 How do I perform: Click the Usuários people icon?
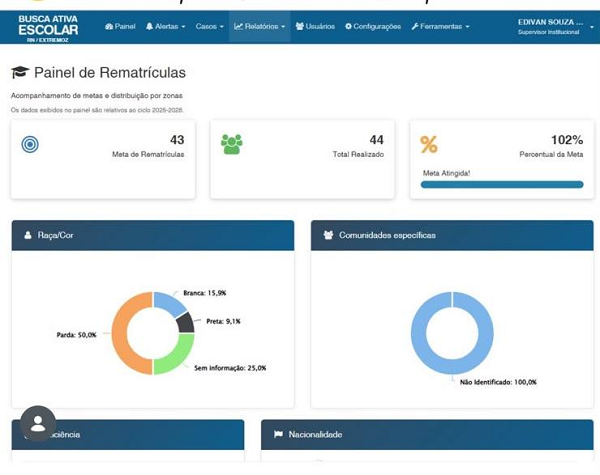pos(300,26)
